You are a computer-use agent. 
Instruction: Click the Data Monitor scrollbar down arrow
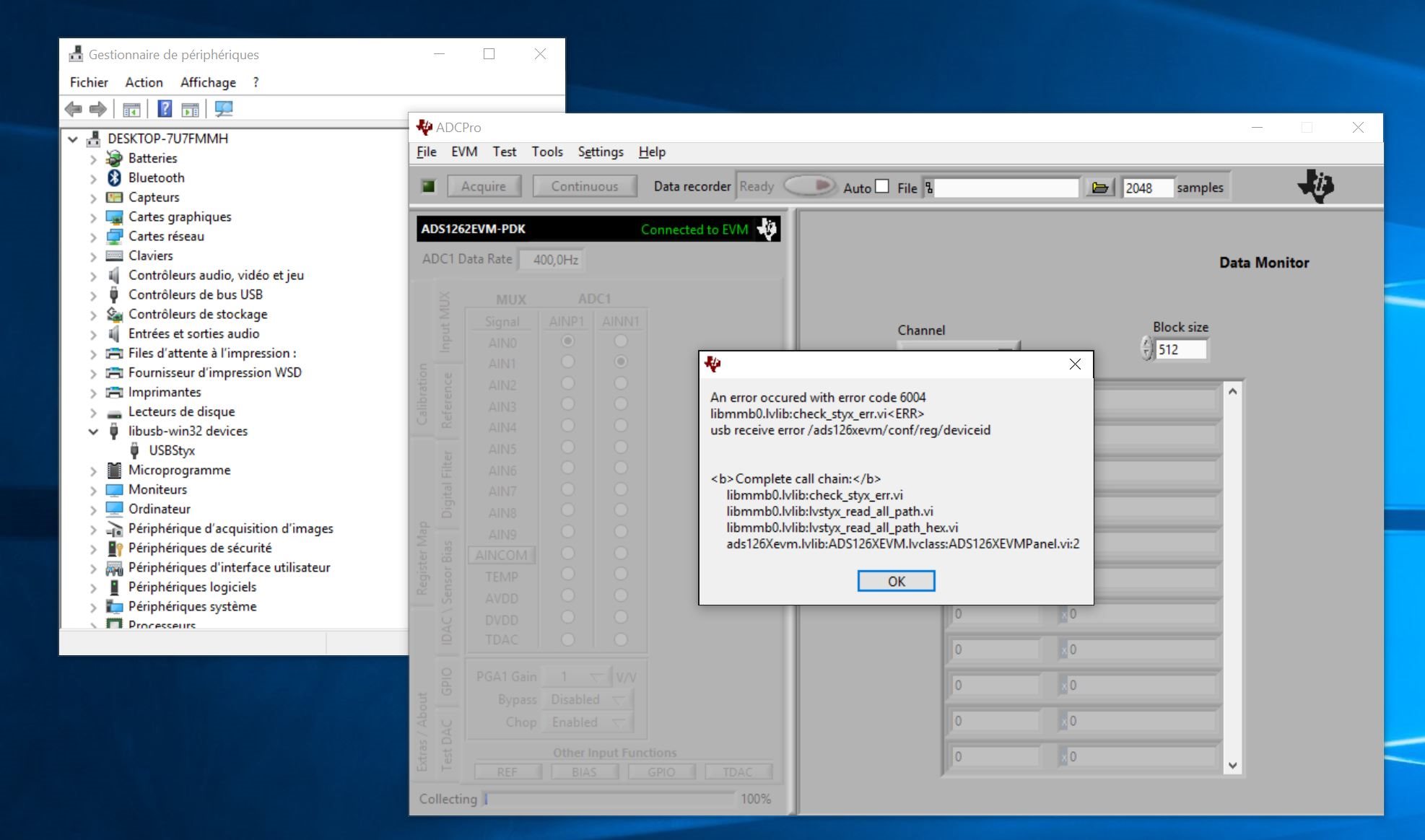(x=1232, y=766)
